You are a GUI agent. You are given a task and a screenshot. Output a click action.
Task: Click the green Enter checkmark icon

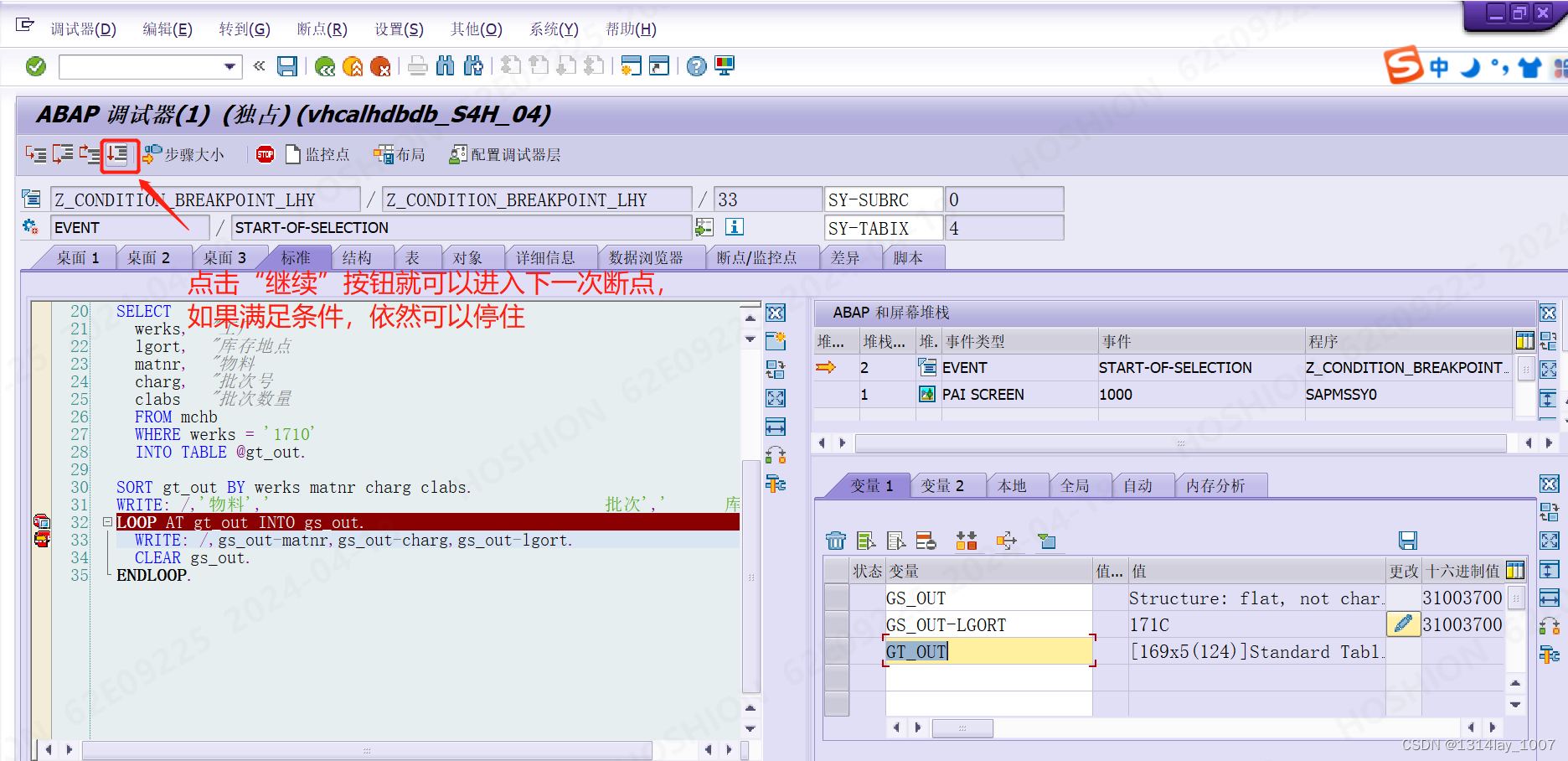tap(36, 66)
